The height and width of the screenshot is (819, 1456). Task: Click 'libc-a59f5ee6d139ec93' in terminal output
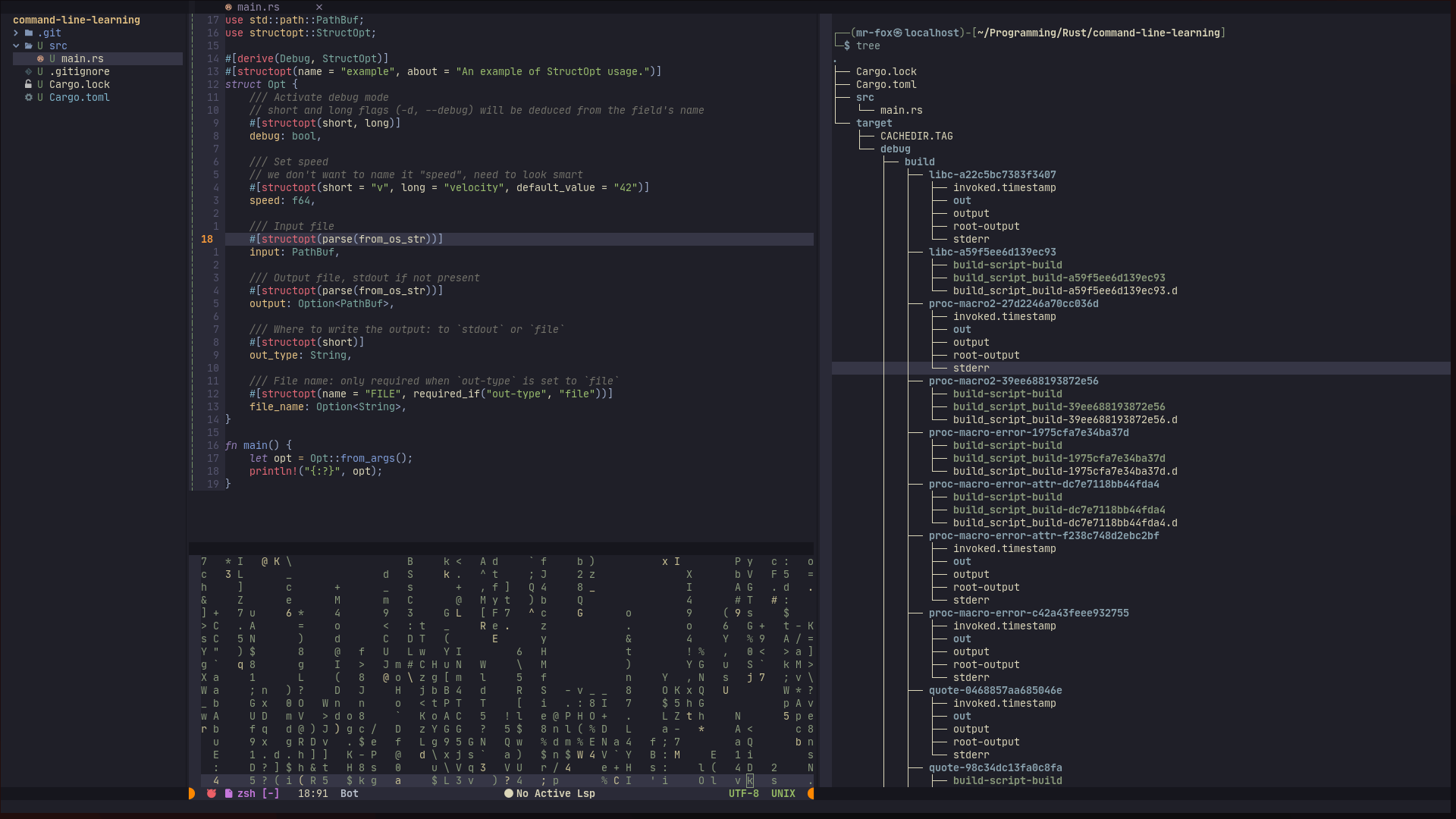click(x=993, y=252)
